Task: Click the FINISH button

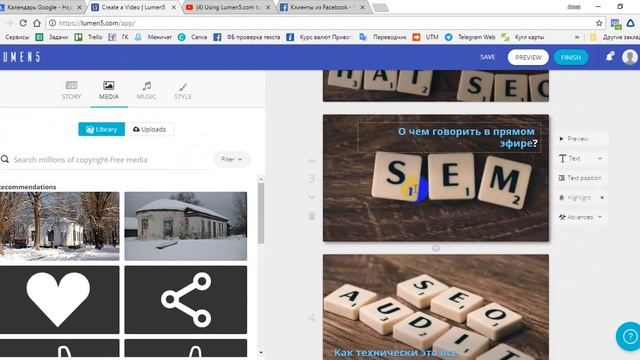Action: click(571, 58)
